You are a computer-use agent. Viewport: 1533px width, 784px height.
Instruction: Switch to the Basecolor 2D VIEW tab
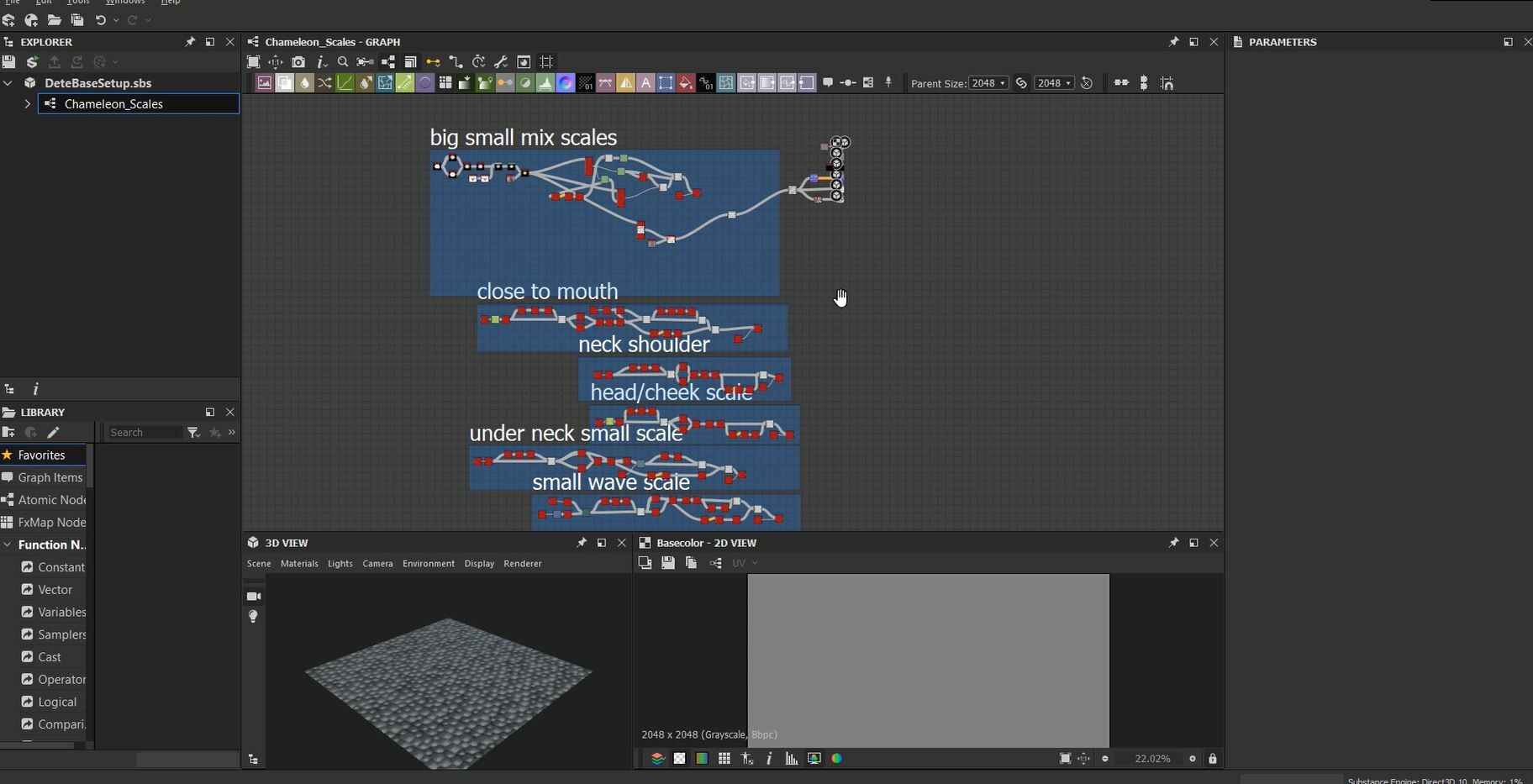pos(706,542)
